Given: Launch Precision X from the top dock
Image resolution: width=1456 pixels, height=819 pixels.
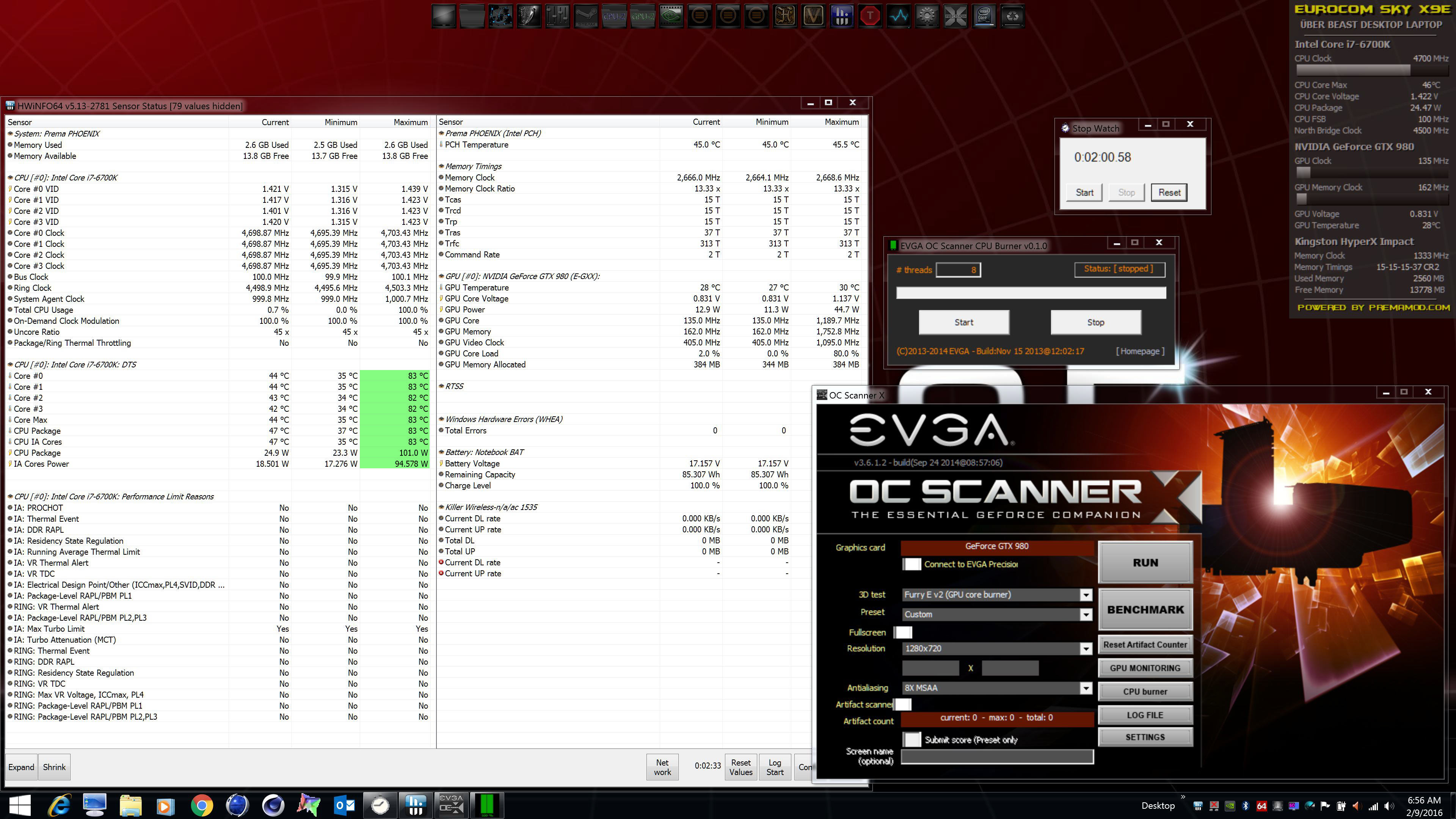Looking at the screenshot, I should [955, 16].
